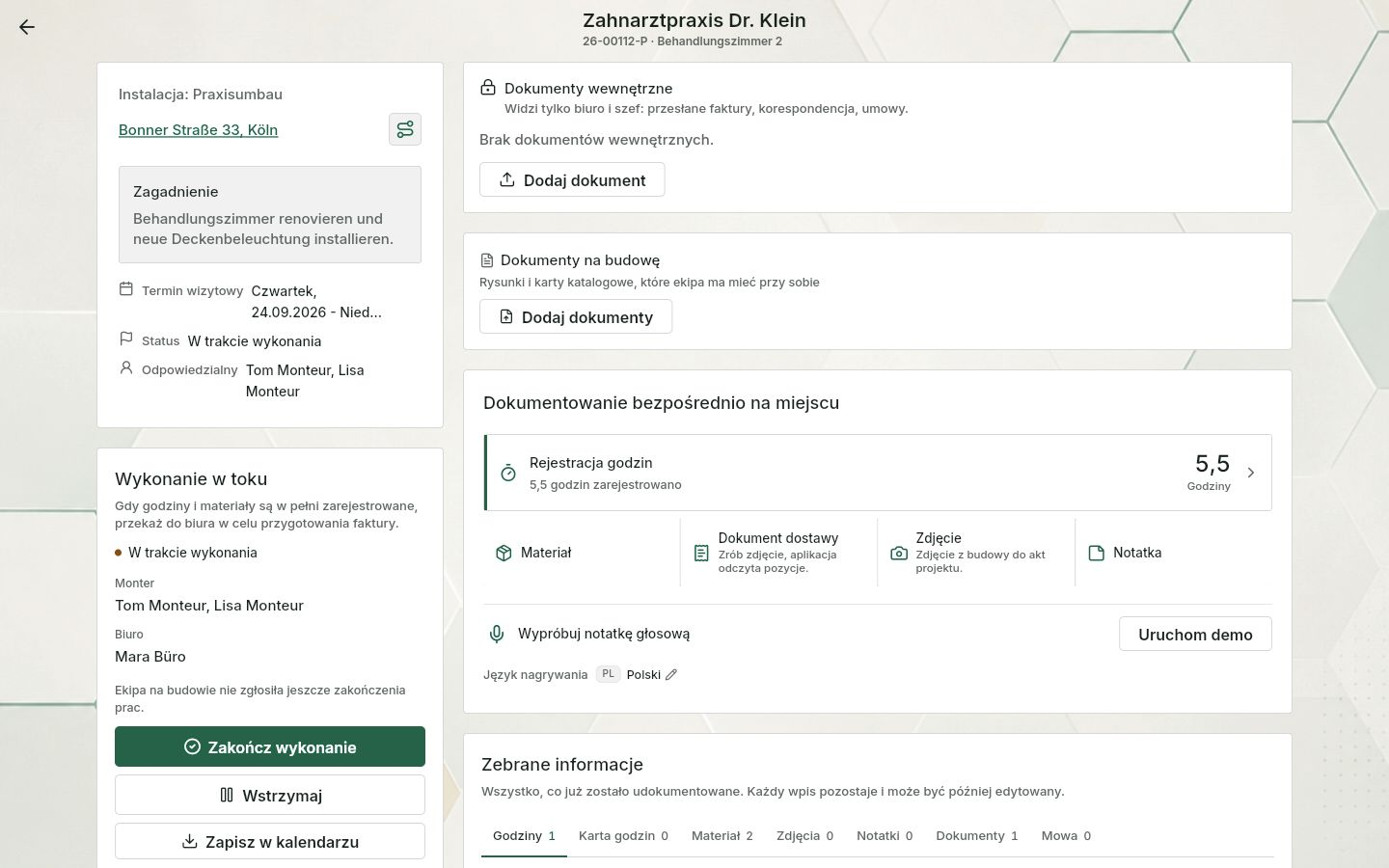This screenshot has width=1389, height=868.
Task: Select the Materiał box tile
Action: (x=582, y=553)
